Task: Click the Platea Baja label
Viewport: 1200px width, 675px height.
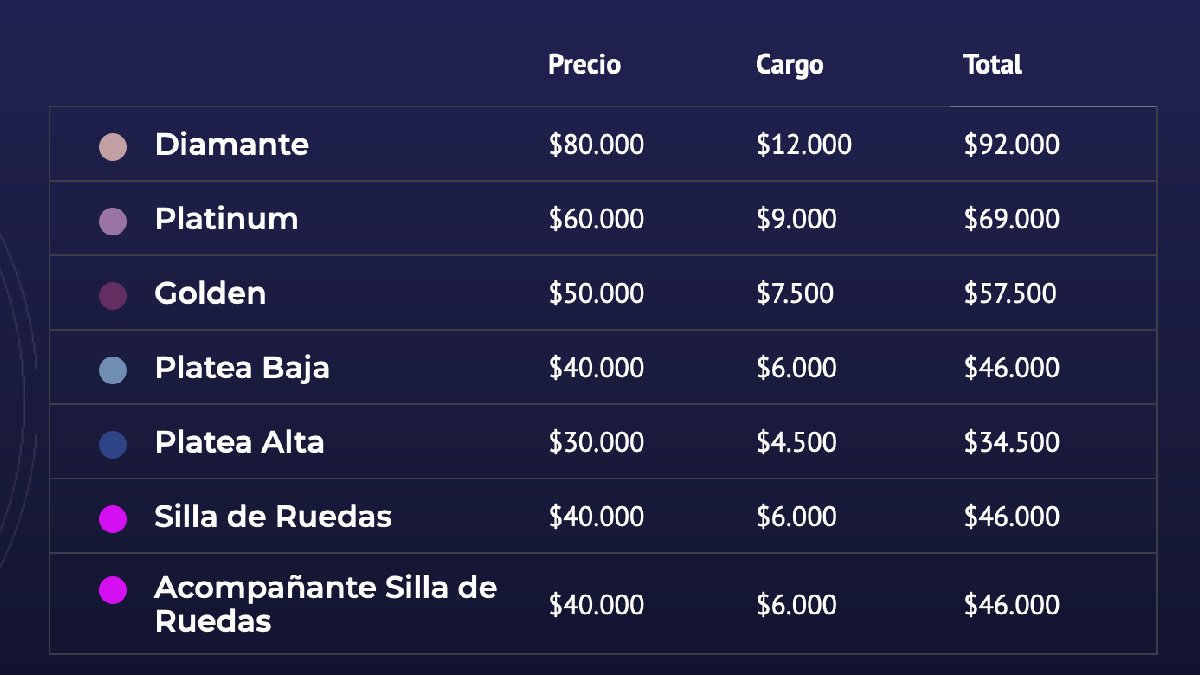Action: tap(241, 368)
